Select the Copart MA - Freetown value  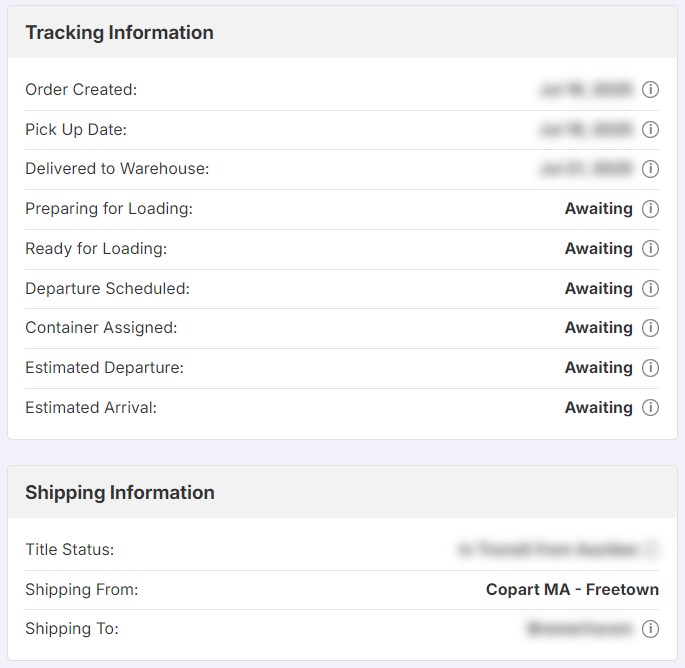point(572,589)
